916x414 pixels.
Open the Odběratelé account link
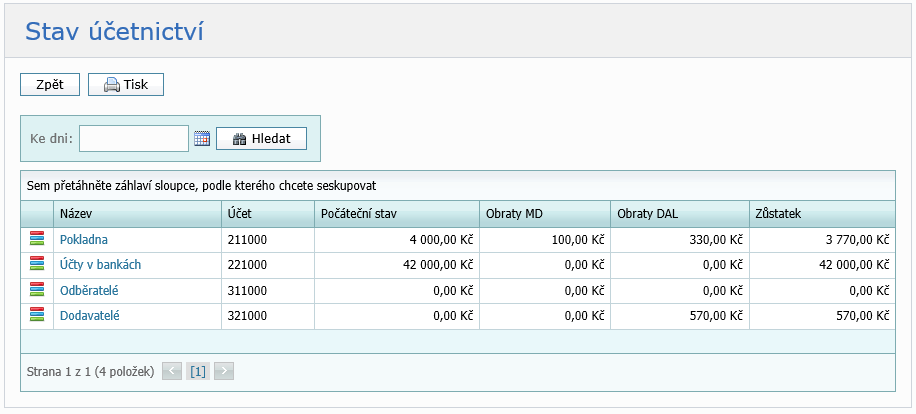click(x=90, y=290)
